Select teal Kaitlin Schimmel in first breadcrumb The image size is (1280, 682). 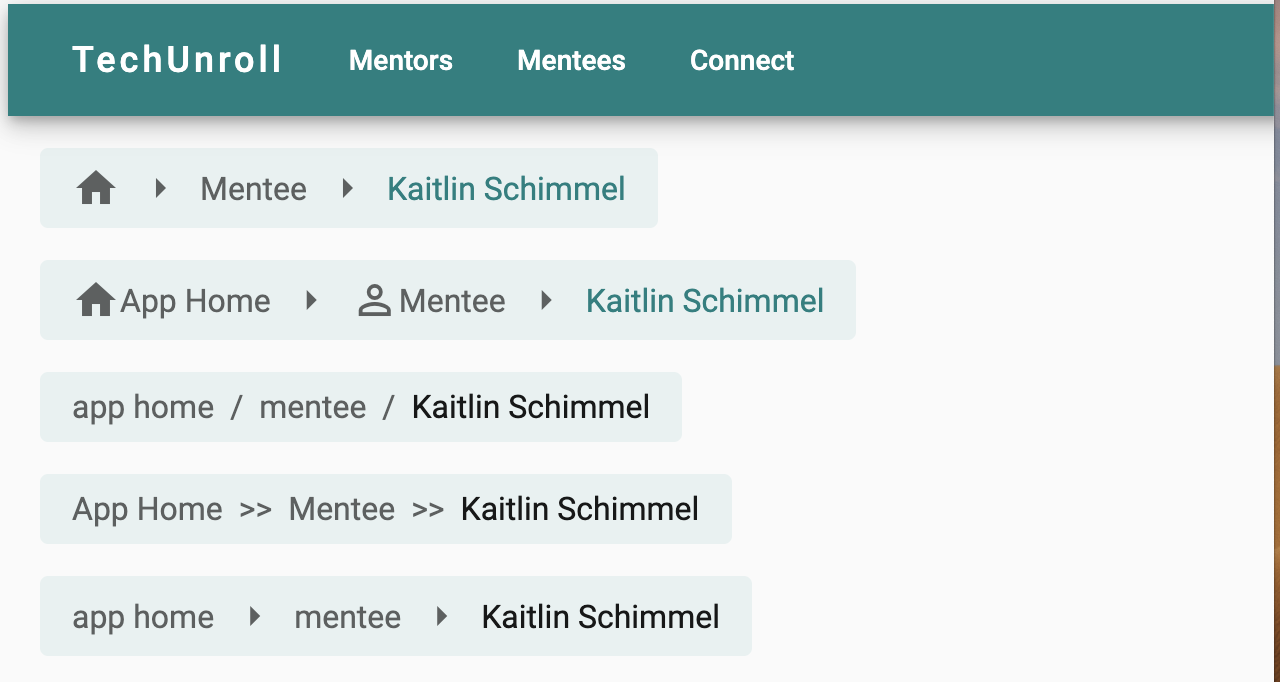tap(506, 188)
